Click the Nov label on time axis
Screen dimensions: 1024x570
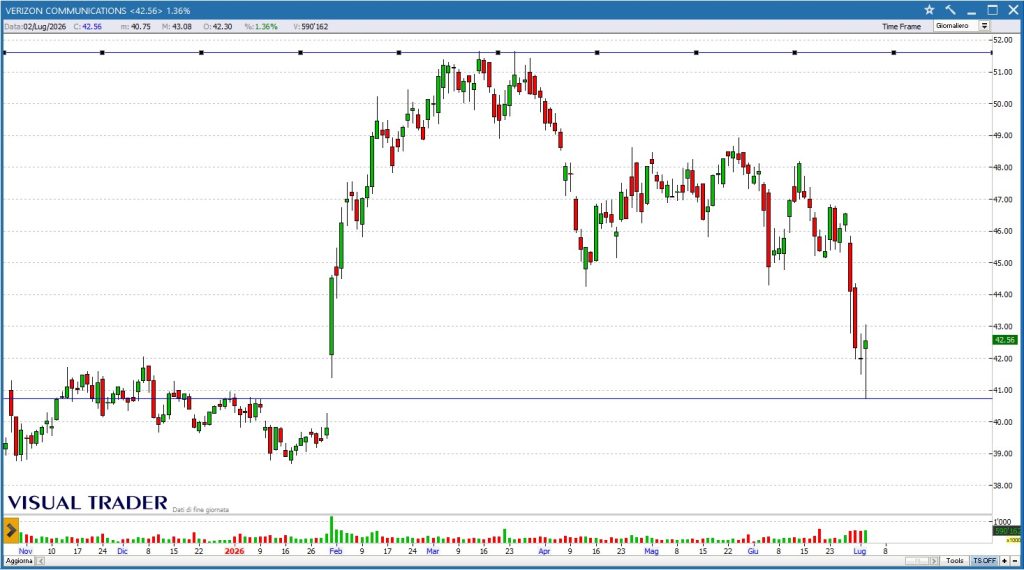[25, 551]
